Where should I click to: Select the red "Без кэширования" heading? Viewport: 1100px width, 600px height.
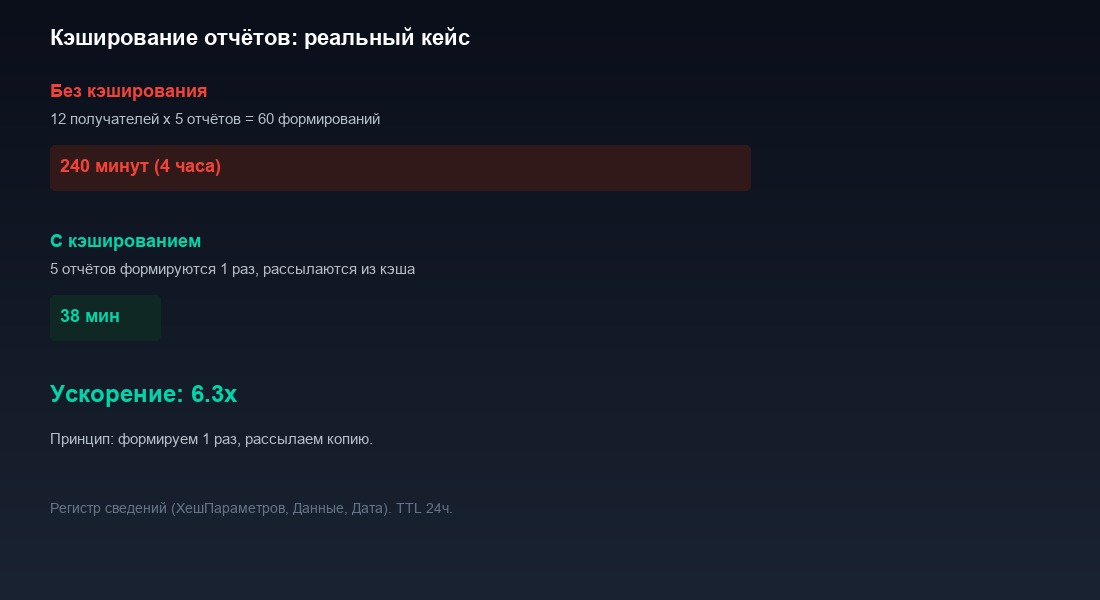coord(128,91)
